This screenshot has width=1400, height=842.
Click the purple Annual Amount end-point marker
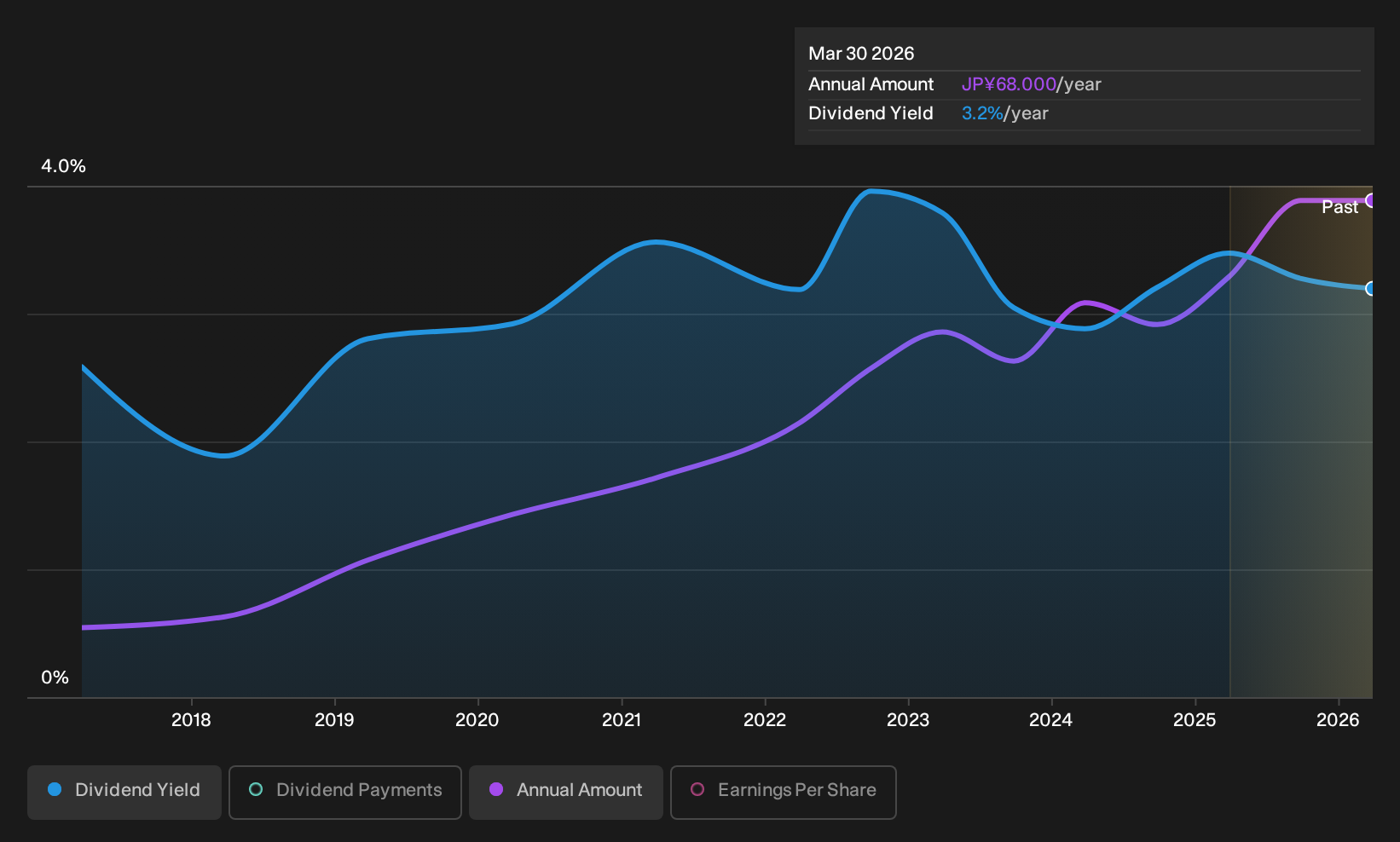(x=1371, y=200)
